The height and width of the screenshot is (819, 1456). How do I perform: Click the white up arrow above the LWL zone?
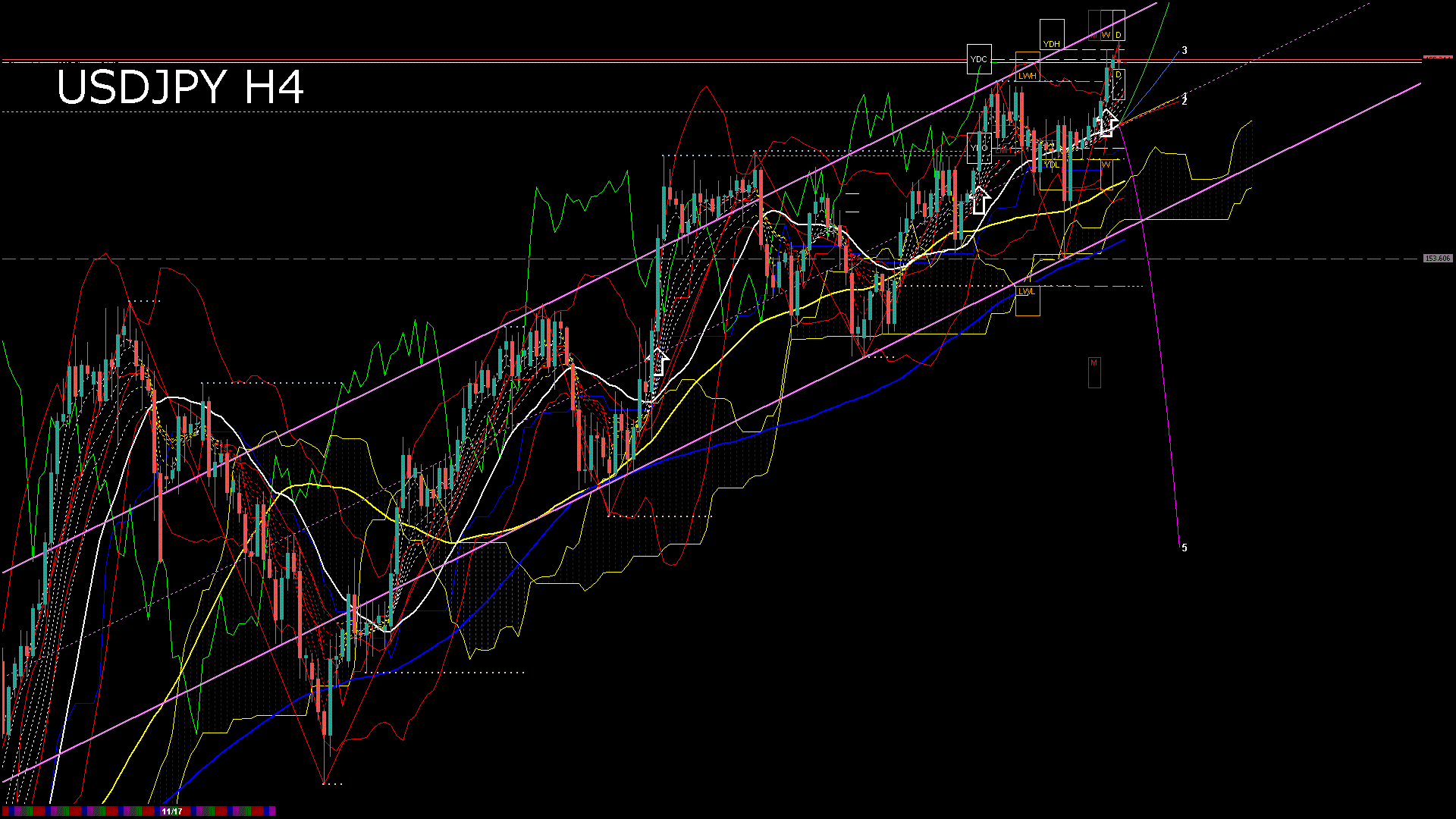click(981, 201)
